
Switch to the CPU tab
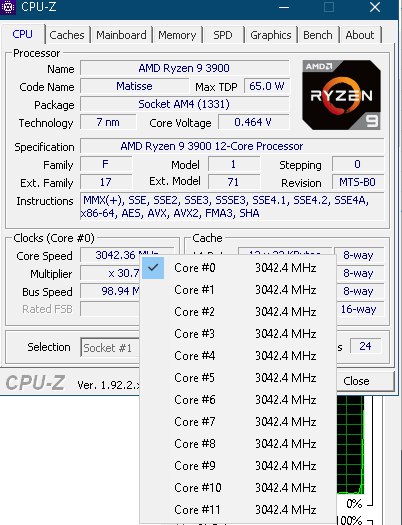(22, 34)
